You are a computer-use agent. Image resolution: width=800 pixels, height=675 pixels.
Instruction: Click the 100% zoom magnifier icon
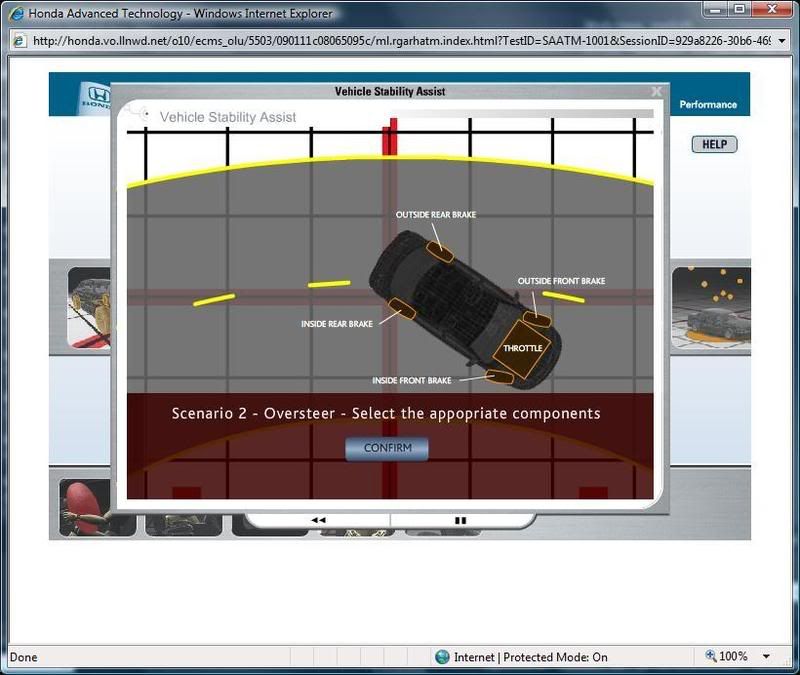pyautogui.click(x=711, y=656)
